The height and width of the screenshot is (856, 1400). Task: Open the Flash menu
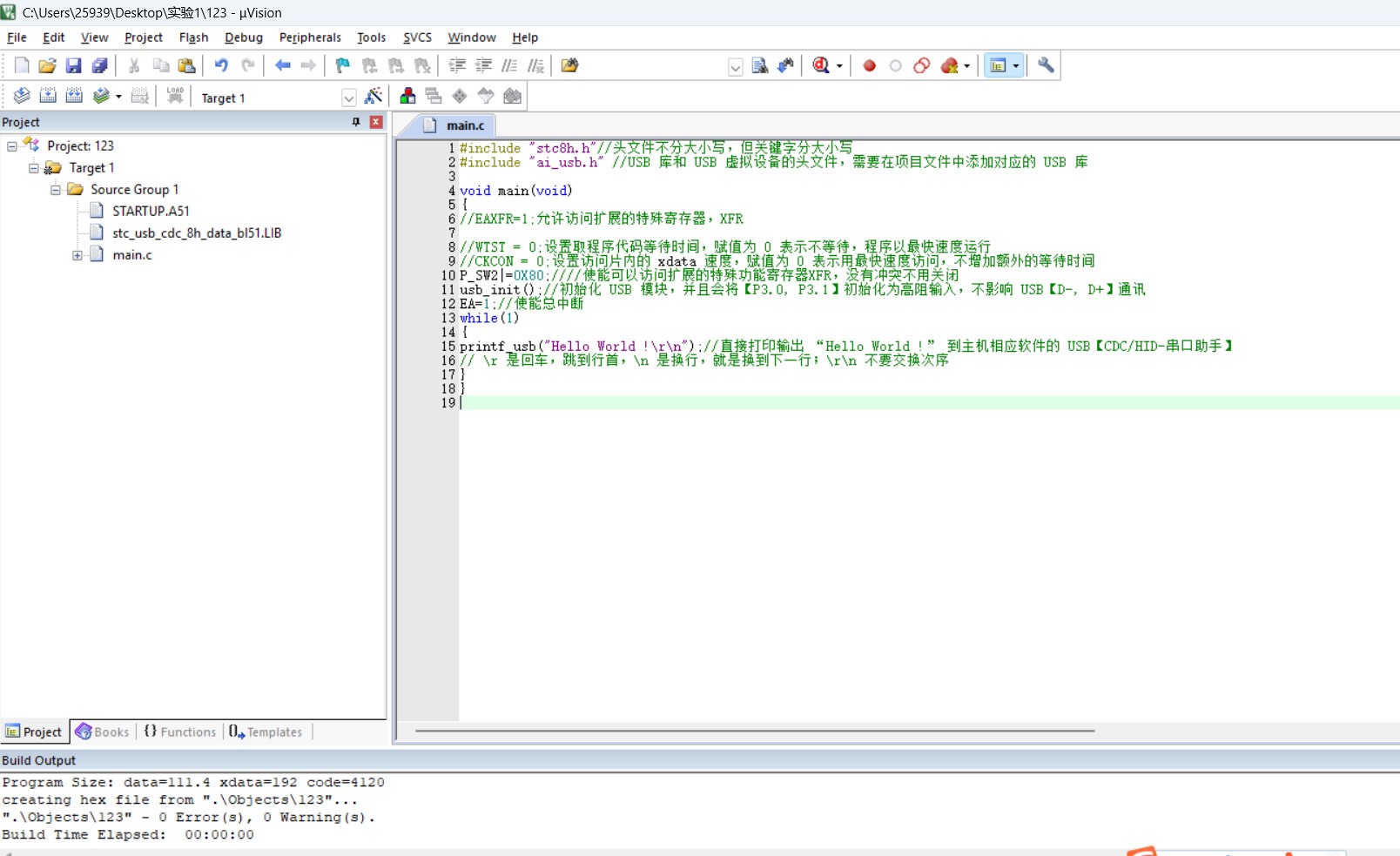point(193,37)
